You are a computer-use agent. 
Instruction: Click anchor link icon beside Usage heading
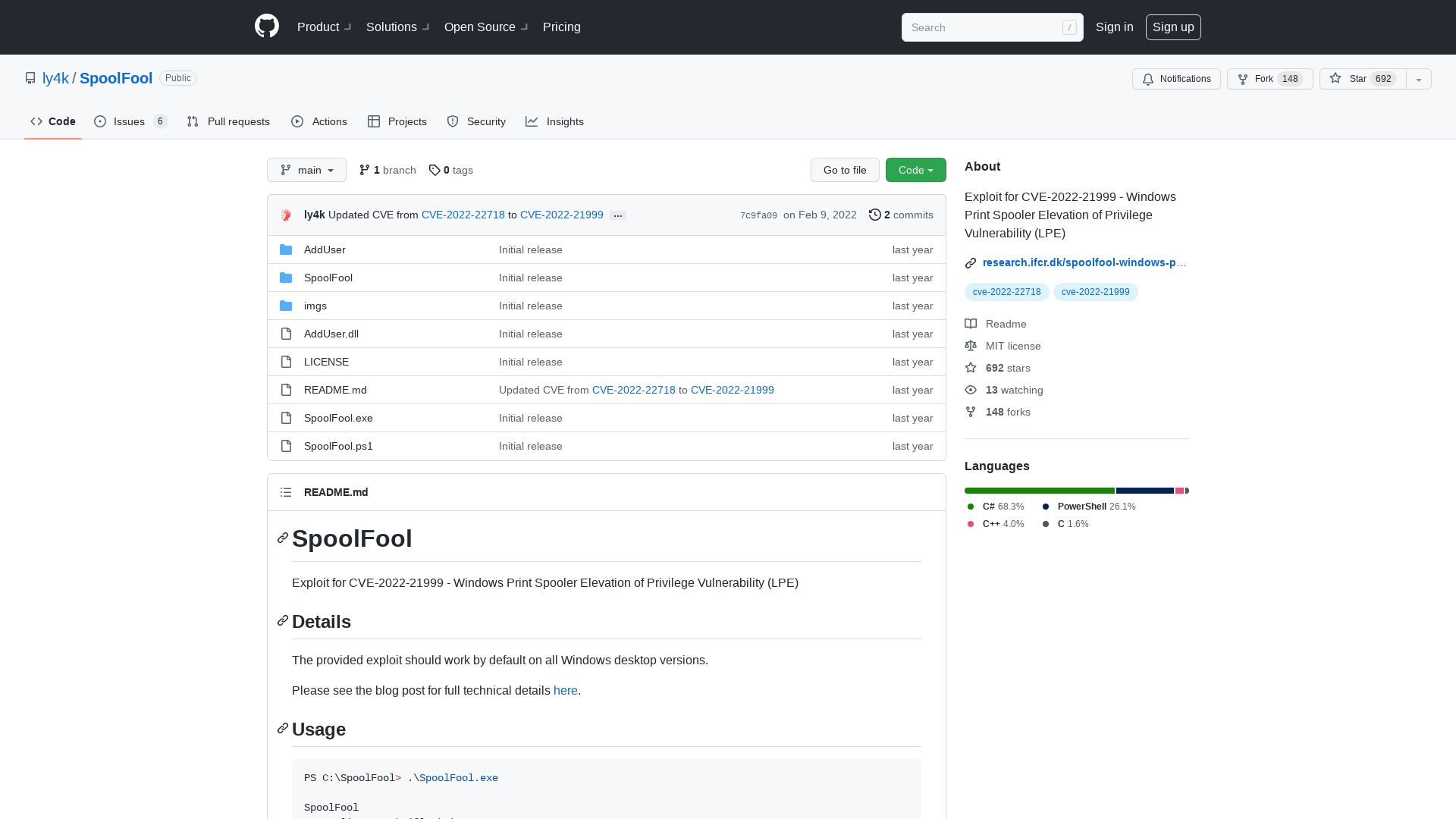283,728
